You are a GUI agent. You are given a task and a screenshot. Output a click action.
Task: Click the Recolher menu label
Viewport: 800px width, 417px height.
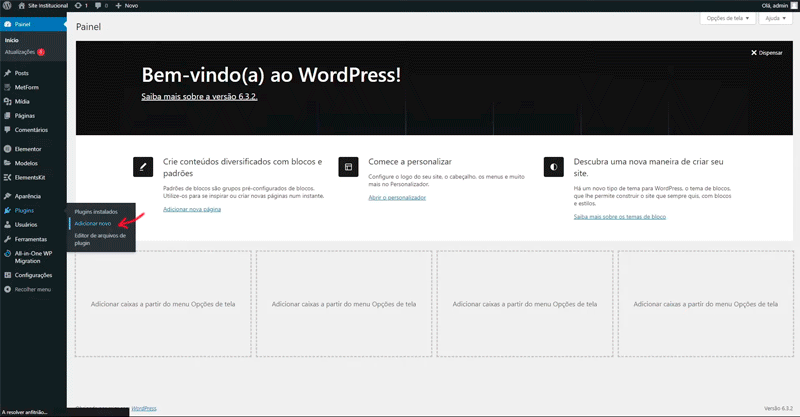[x=33, y=289]
